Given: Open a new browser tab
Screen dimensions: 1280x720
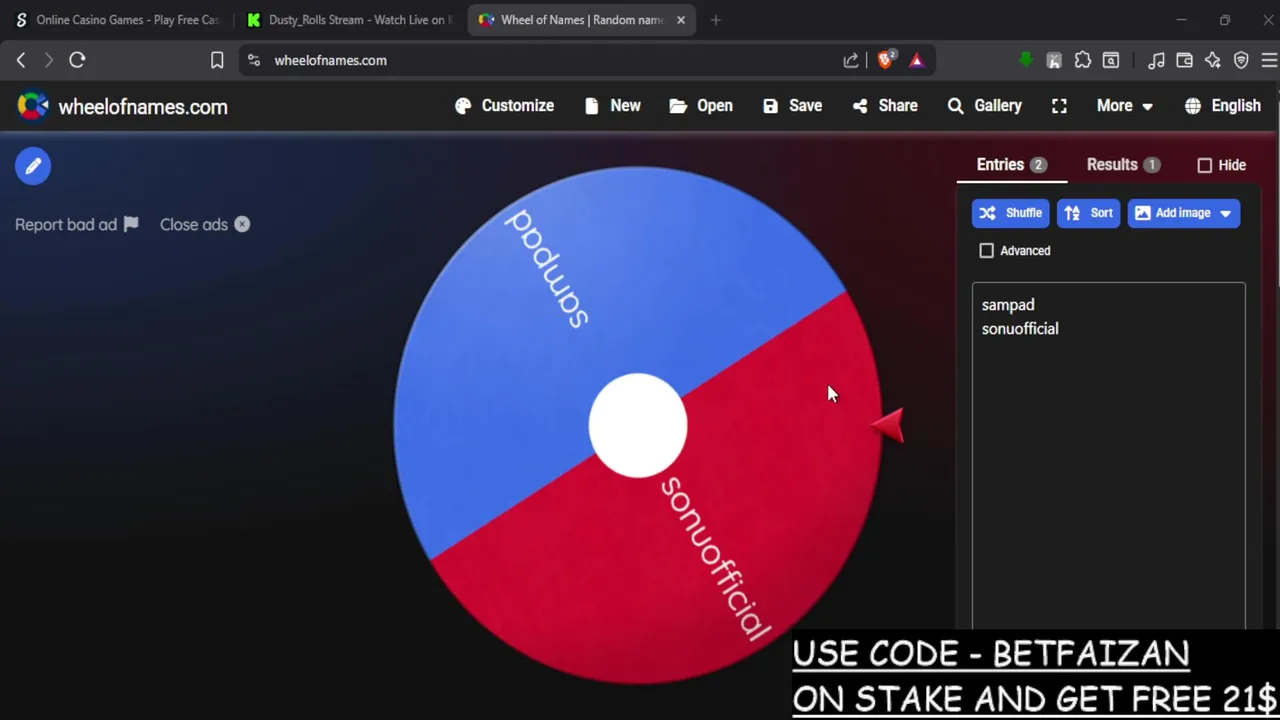Looking at the screenshot, I should [x=715, y=20].
